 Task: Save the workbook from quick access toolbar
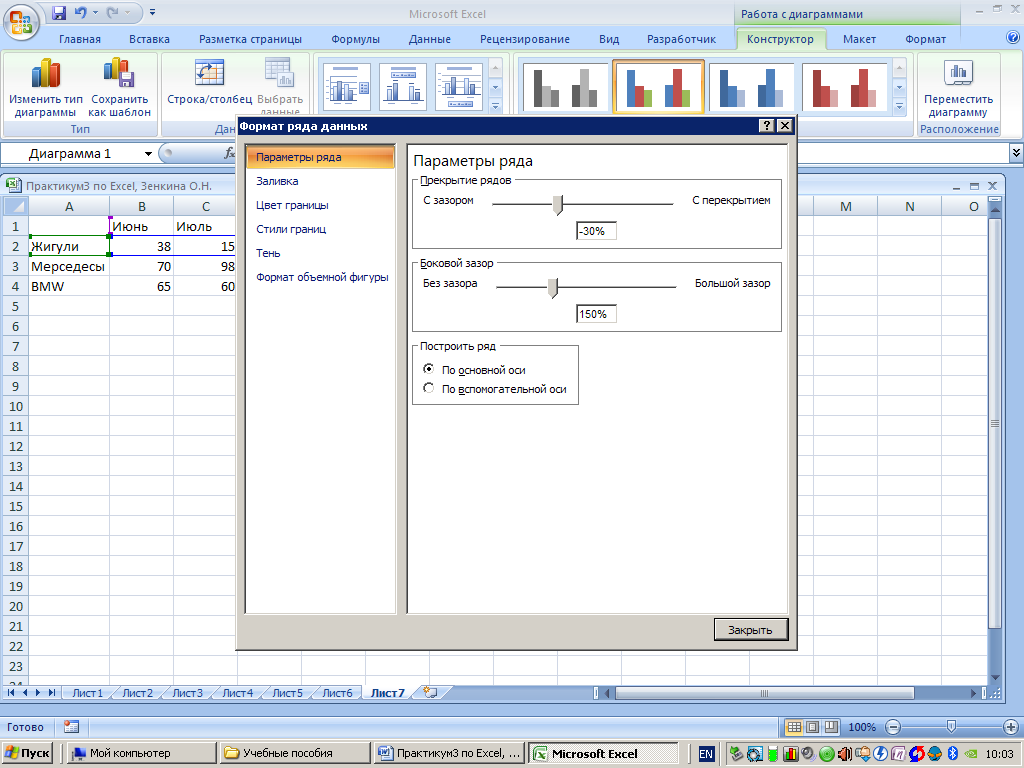click(59, 12)
